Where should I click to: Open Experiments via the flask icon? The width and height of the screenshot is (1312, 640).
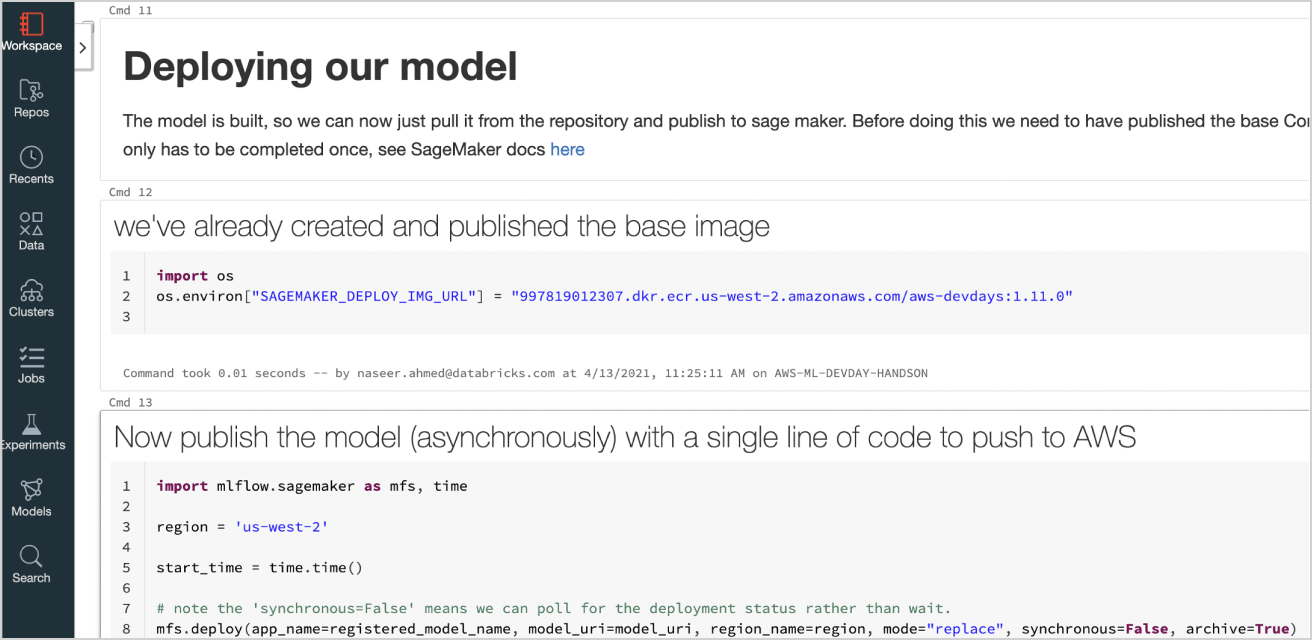[x=31, y=425]
